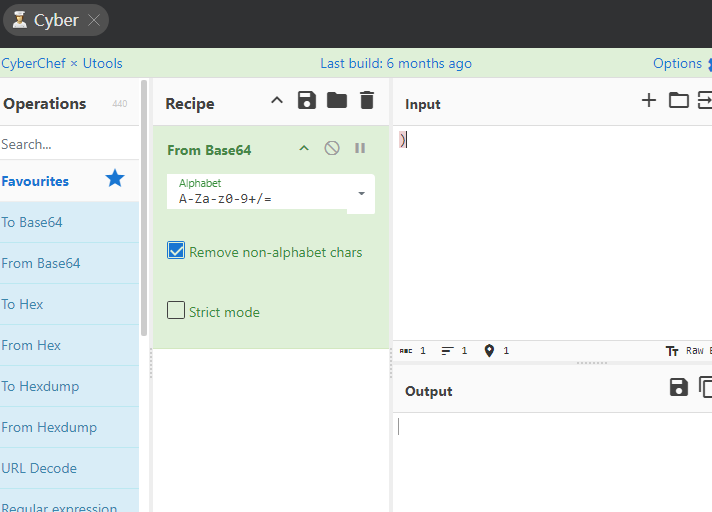Load a recipe using the folder icon
The height and width of the screenshot is (512, 712).
(x=337, y=100)
